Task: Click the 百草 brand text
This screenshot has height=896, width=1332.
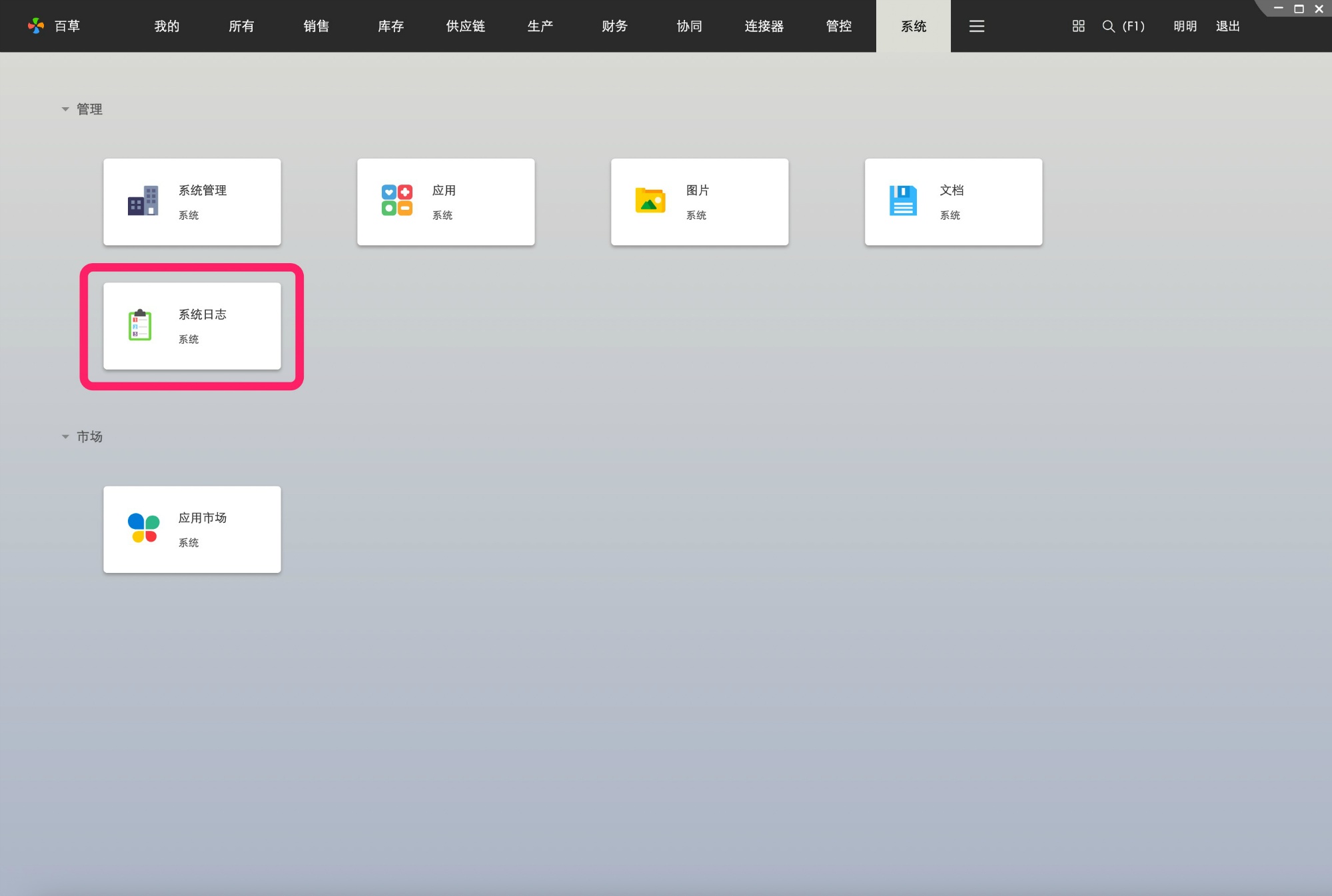Action: (67, 26)
